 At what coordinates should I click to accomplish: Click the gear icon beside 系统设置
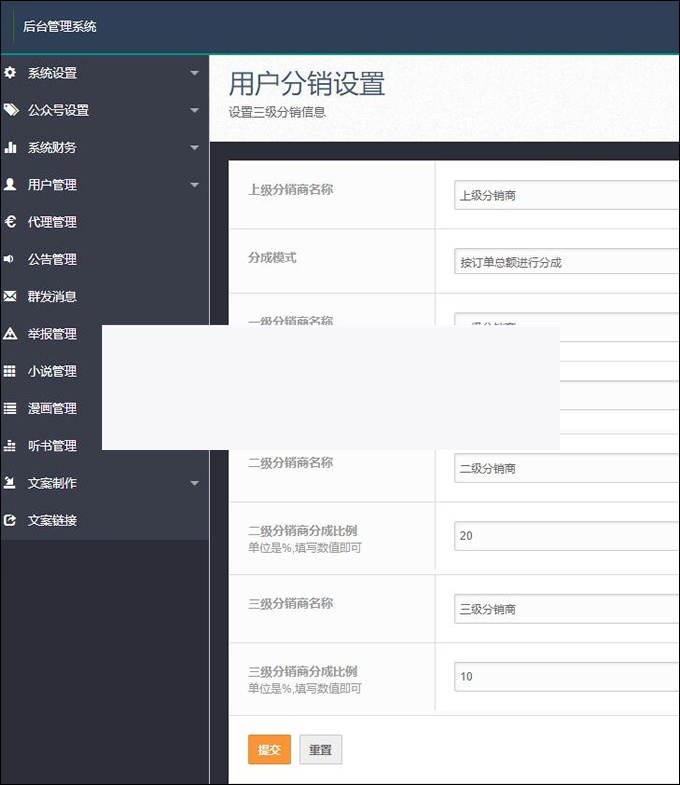coord(10,73)
